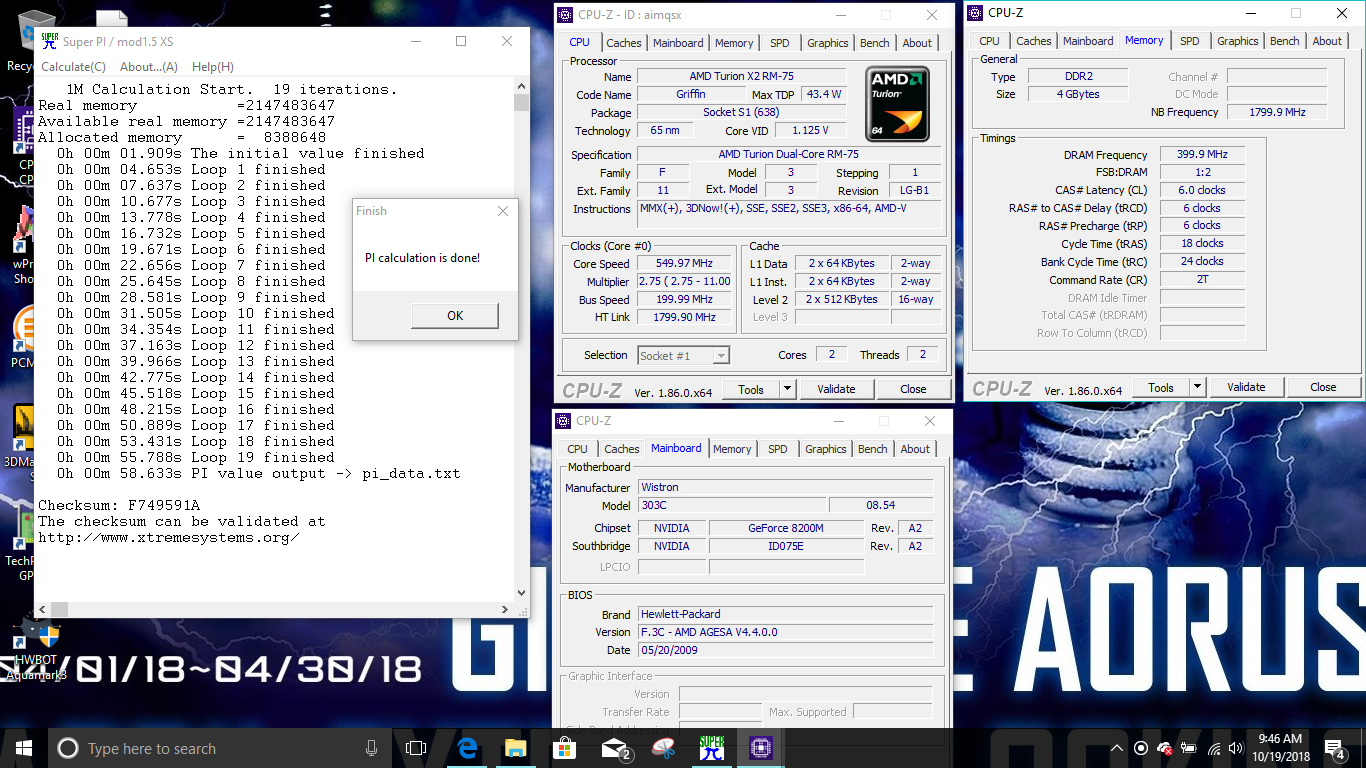The height and width of the screenshot is (768, 1366).
Task: Click OK in the Finish dialog
Action: pos(455,315)
